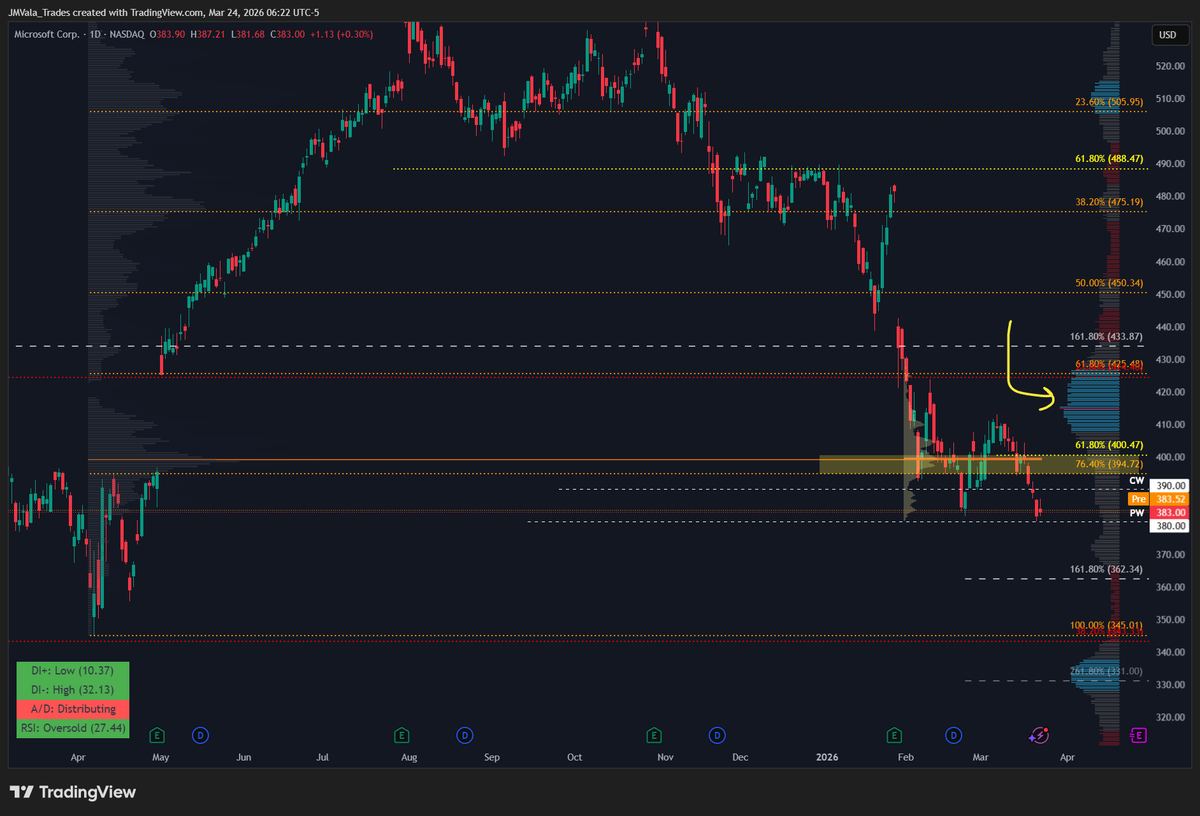Click the dividend D marker between May and Jun
Image resolution: width=1200 pixels, height=816 pixels.
[200, 736]
